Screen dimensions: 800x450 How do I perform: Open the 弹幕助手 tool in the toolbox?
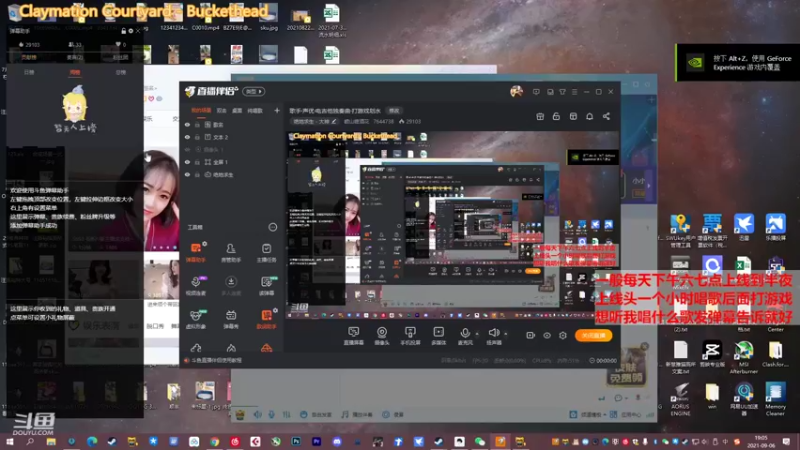point(195,252)
